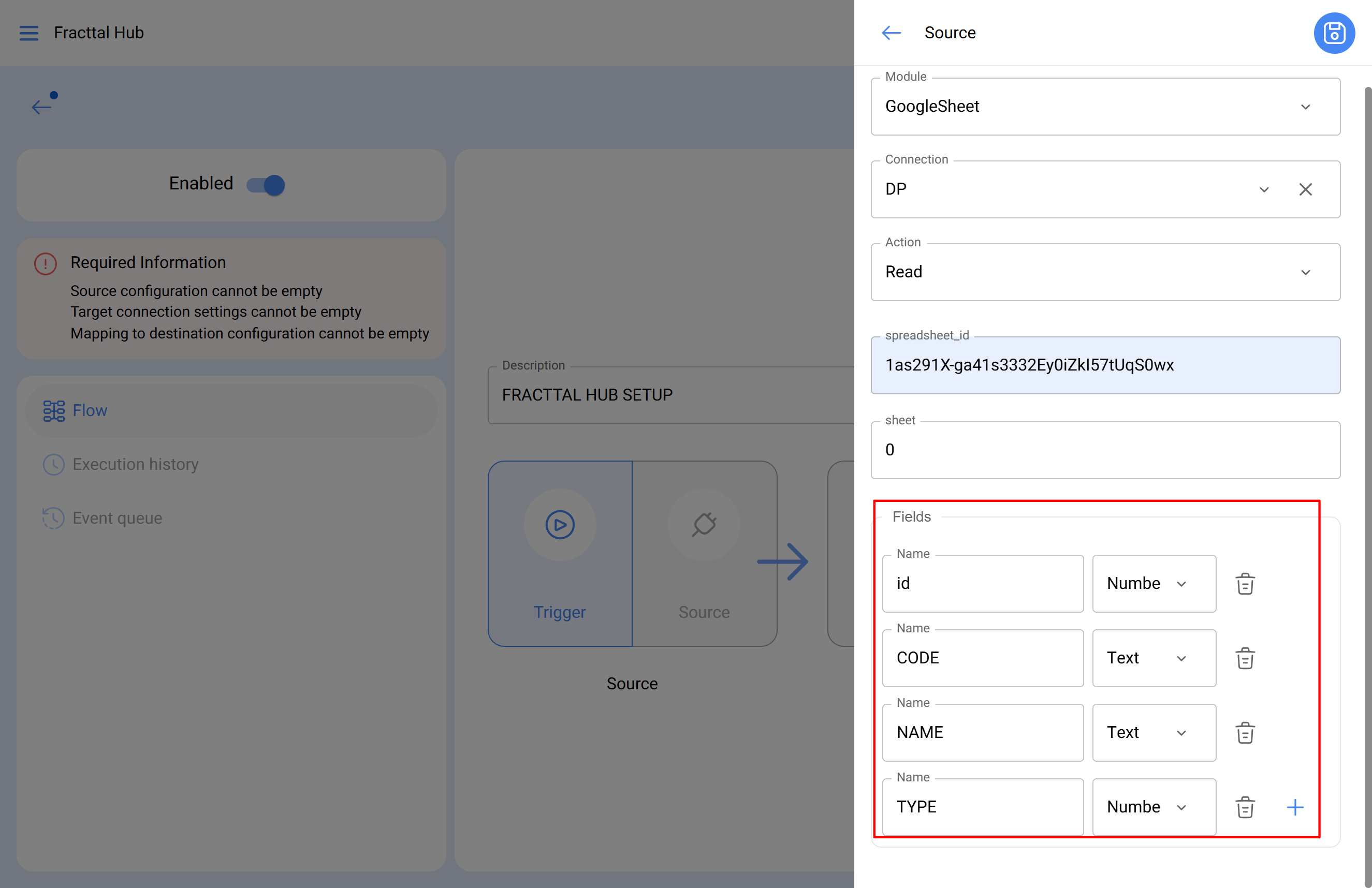Change type dropdown for CODE field
This screenshot has height=888, width=1372.
[1154, 658]
